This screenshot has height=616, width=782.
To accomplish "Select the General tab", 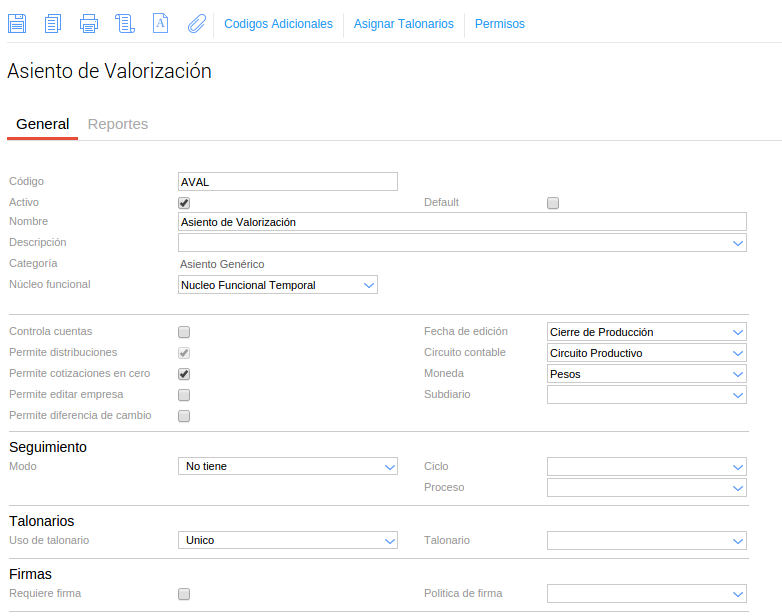I will coord(42,124).
